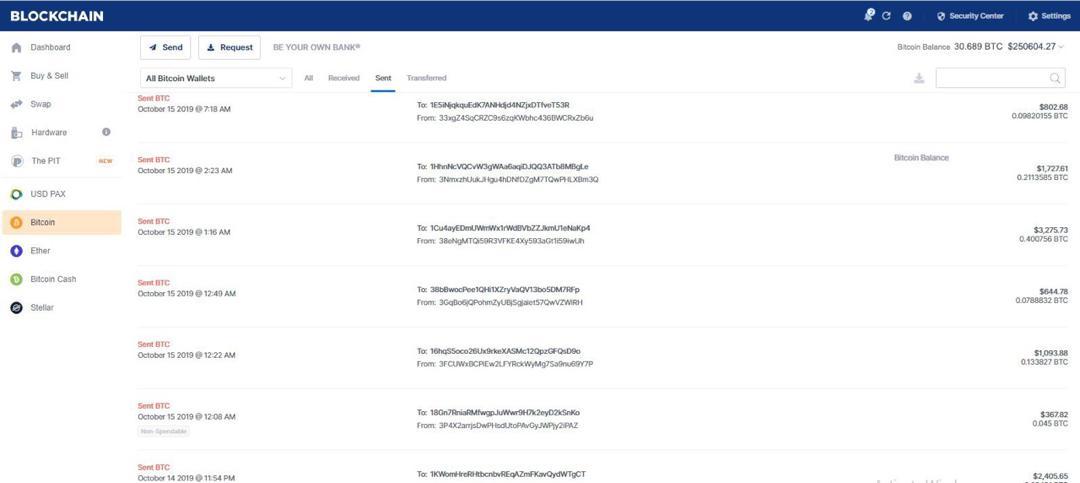Image resolution: width=1080 pixels, height=483 pixels.
Task: Switch to the Transferred tab
Action: tap(426, 78)
